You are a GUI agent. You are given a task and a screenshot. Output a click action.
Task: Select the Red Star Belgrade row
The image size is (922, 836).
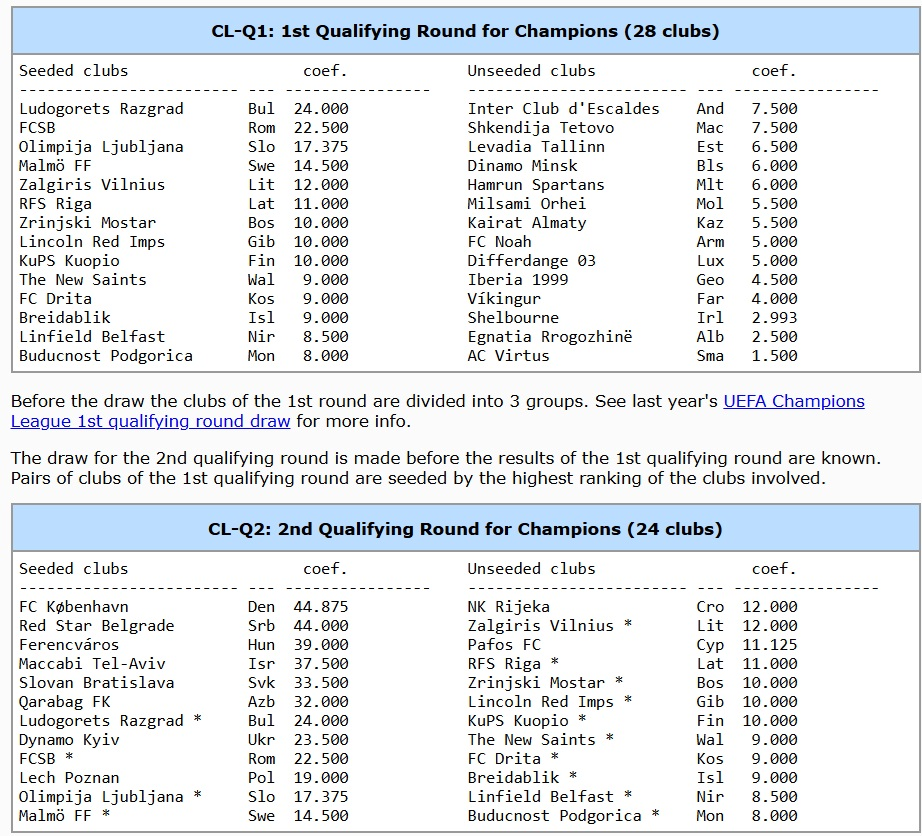click(x=96, y=626)
